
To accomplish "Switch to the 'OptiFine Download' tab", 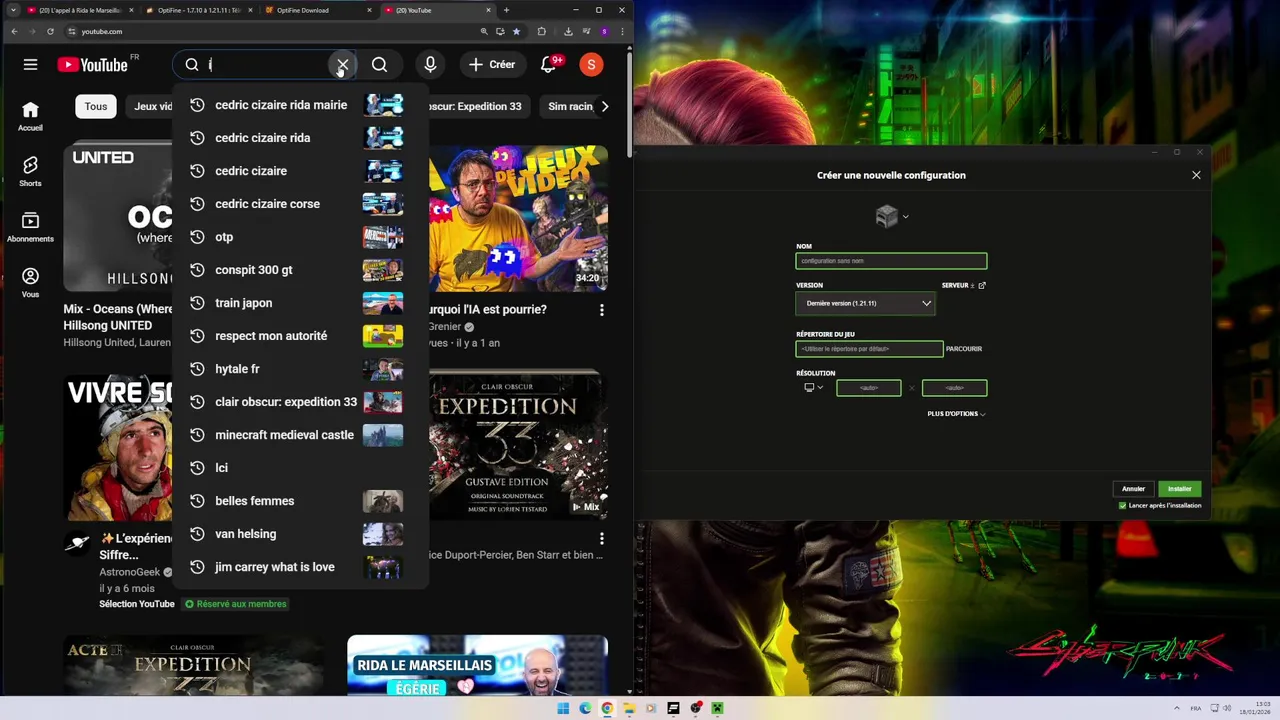I will point(318,10).
